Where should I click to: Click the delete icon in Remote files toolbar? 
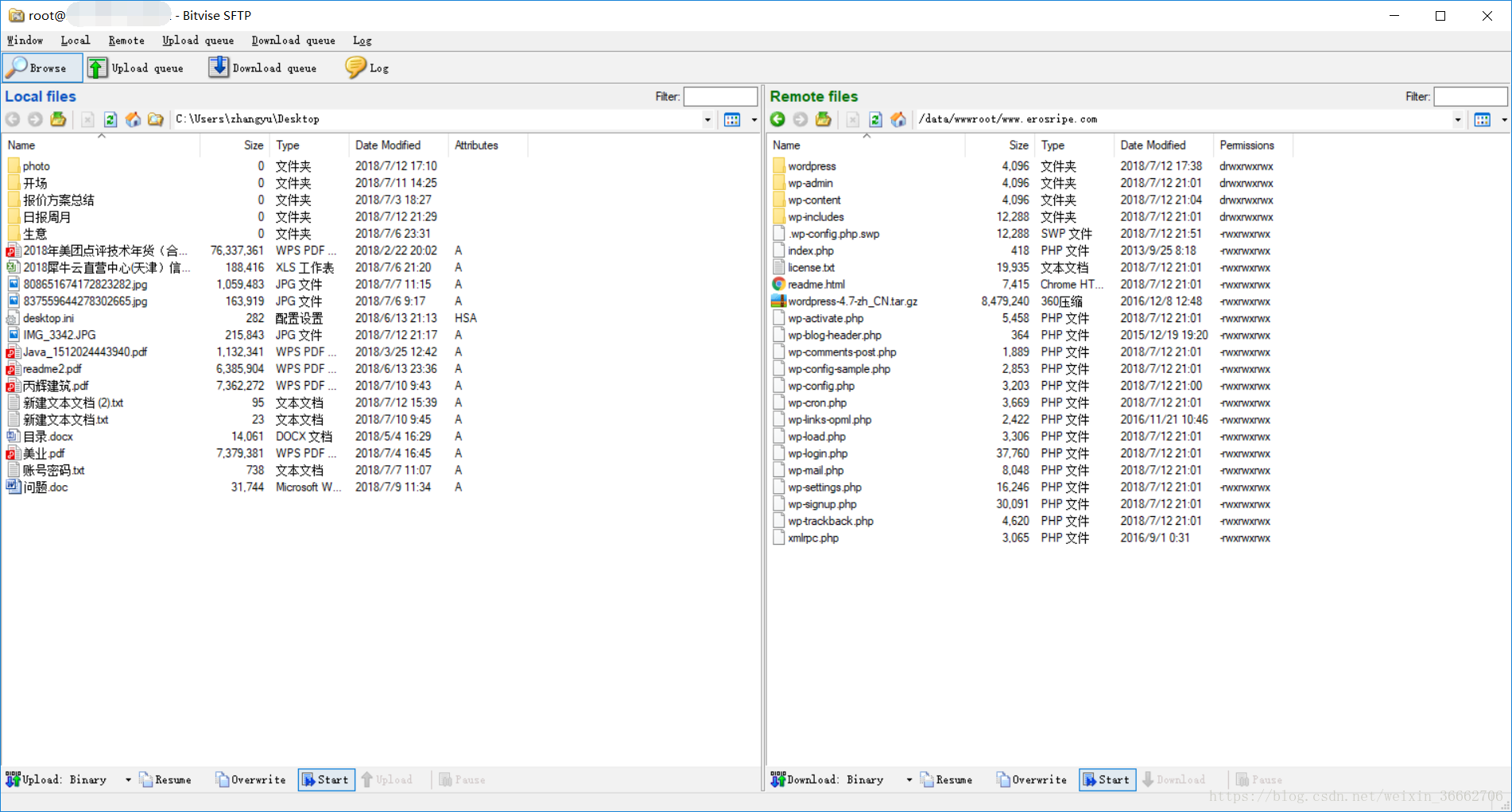(852, 119)
